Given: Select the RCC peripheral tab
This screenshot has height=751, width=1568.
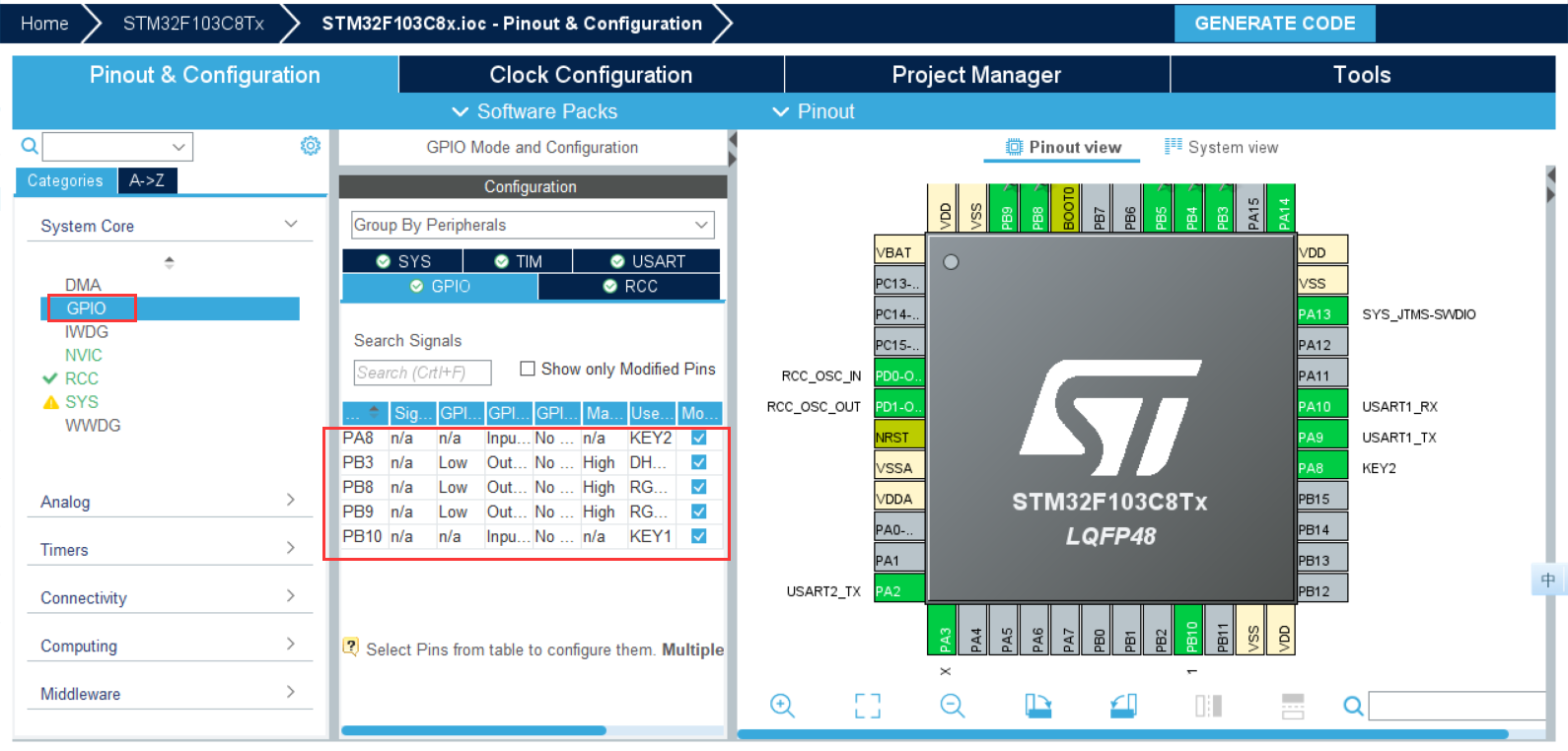Looking at the screenshot, I should (629, 286).
